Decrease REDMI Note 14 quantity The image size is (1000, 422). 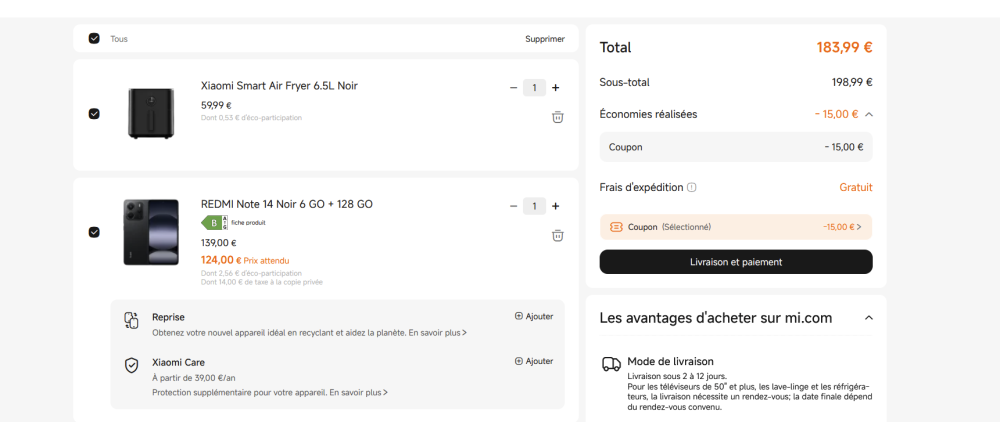(x=513, y=206)
